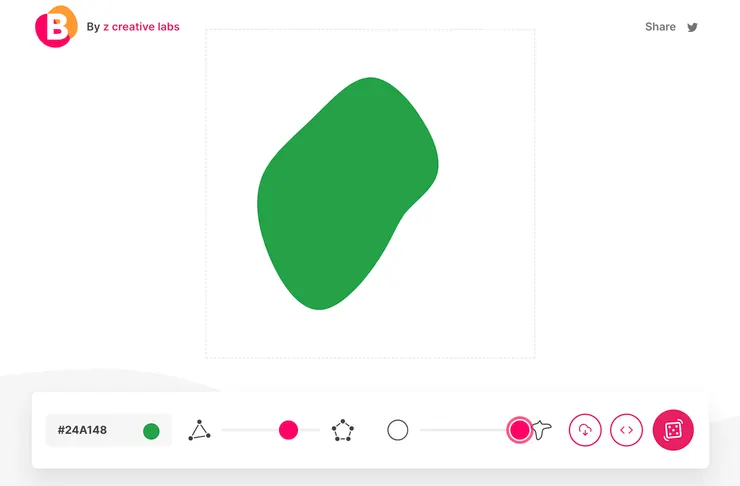
Task: Click the hex color field #24A148
Action: (x=109, y=430)
